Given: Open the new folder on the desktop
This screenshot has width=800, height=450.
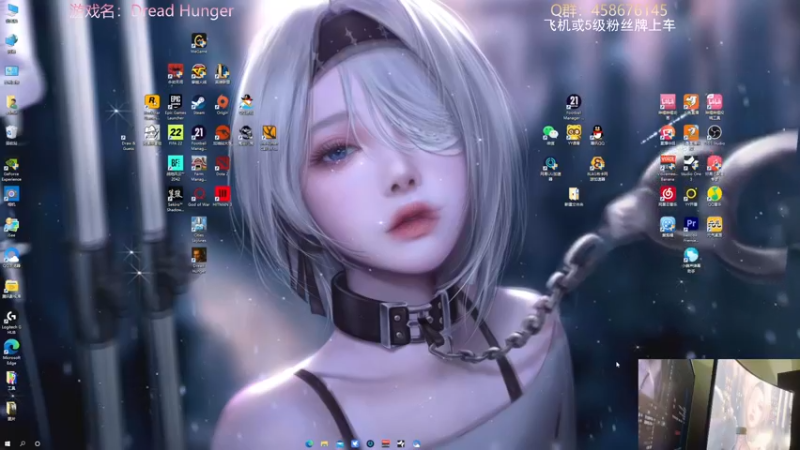Looking at the screenshot, I should pyautogui.click(x=573, y=194).
